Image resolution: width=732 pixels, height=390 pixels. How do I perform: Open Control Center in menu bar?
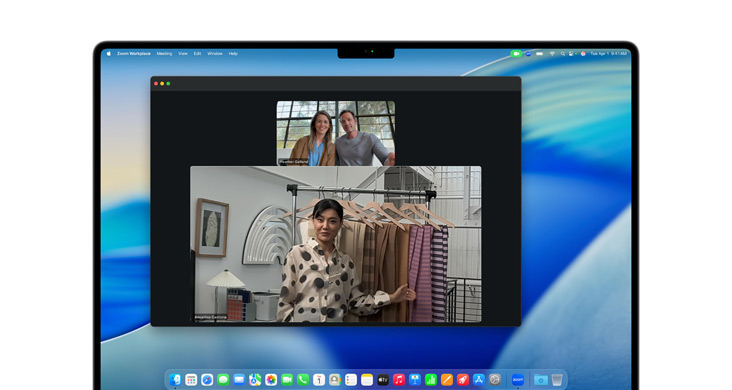[x=571, y=54]
